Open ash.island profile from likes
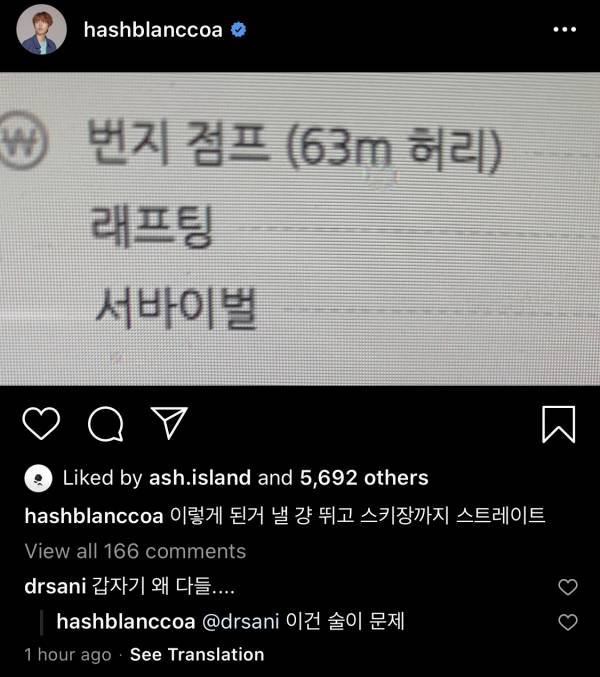 [200, 478]
